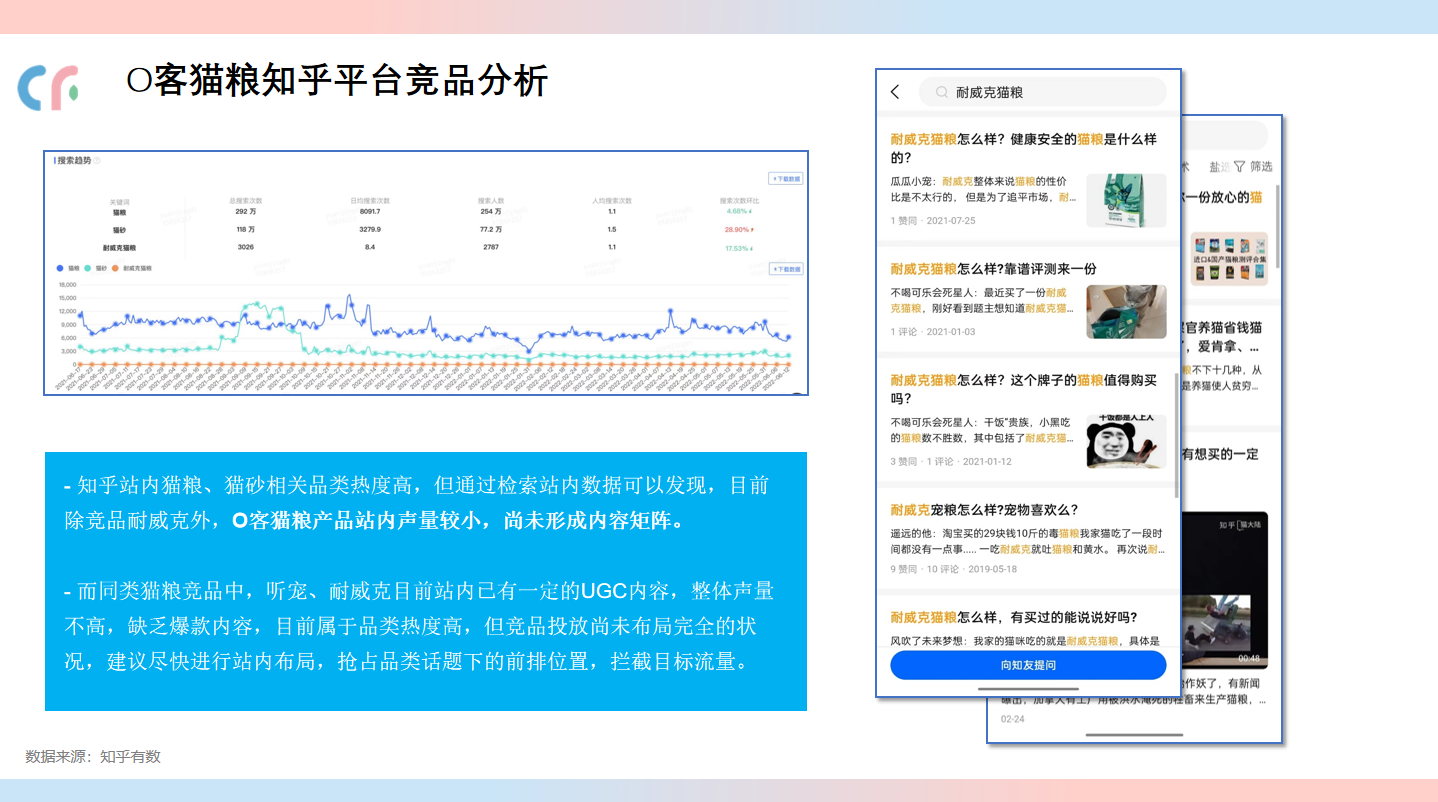Screen dimensions: 1438x802
Task: Click the date 2021-01-03 under second result
Action: click(950, 332)
